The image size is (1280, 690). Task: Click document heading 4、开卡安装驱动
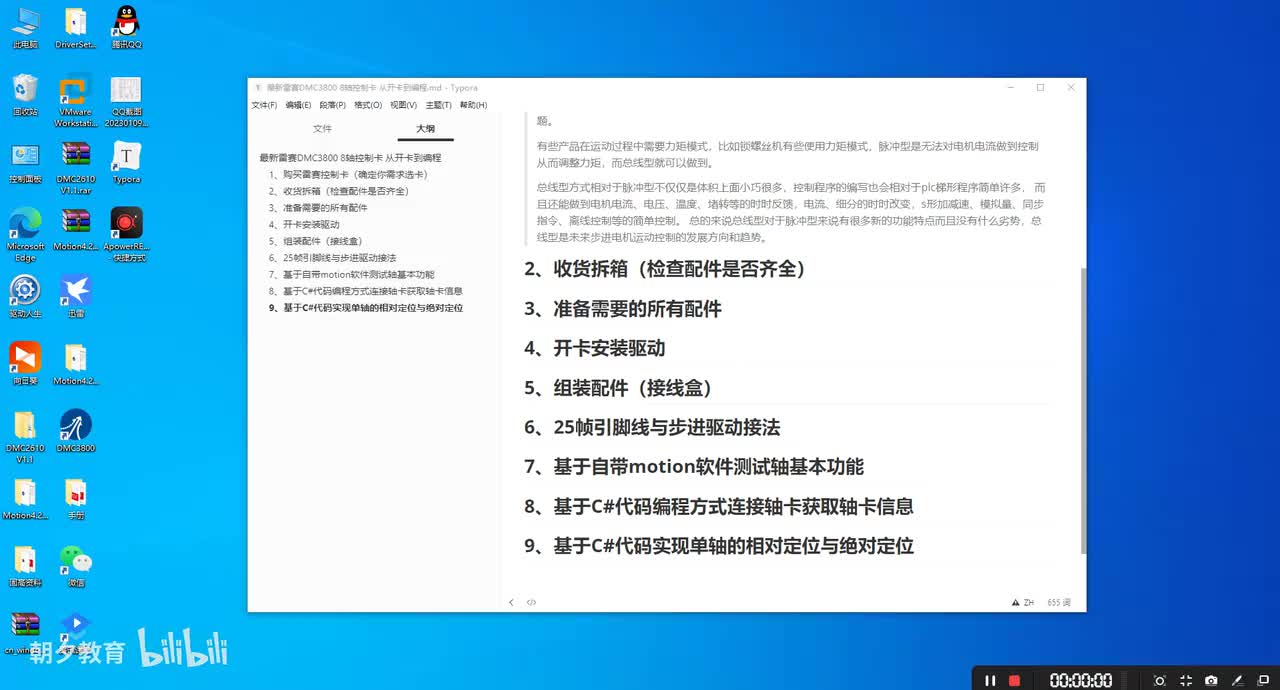pos(594,349)
